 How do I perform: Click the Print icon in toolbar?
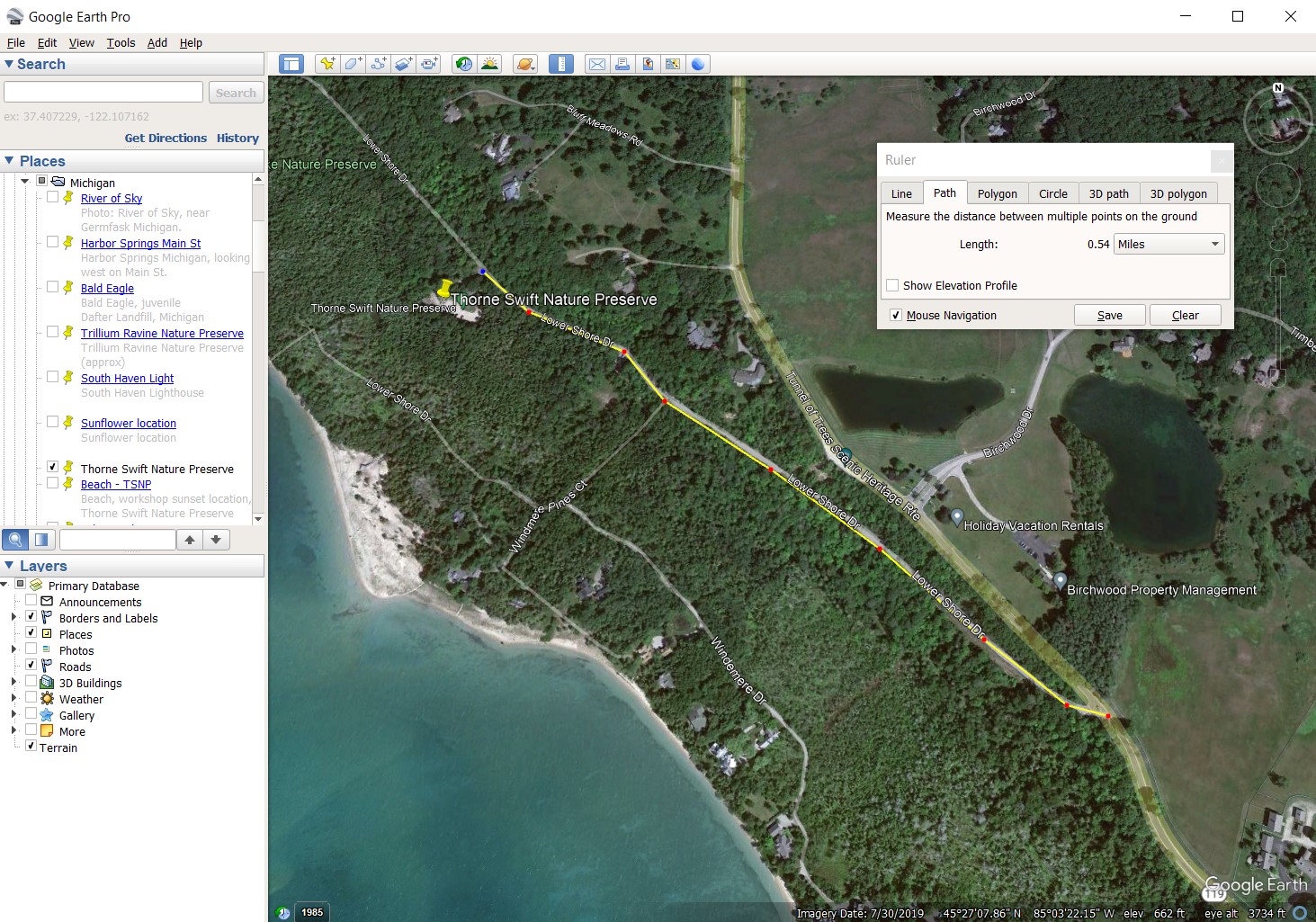pyautogui.click(x=622, y=64)
